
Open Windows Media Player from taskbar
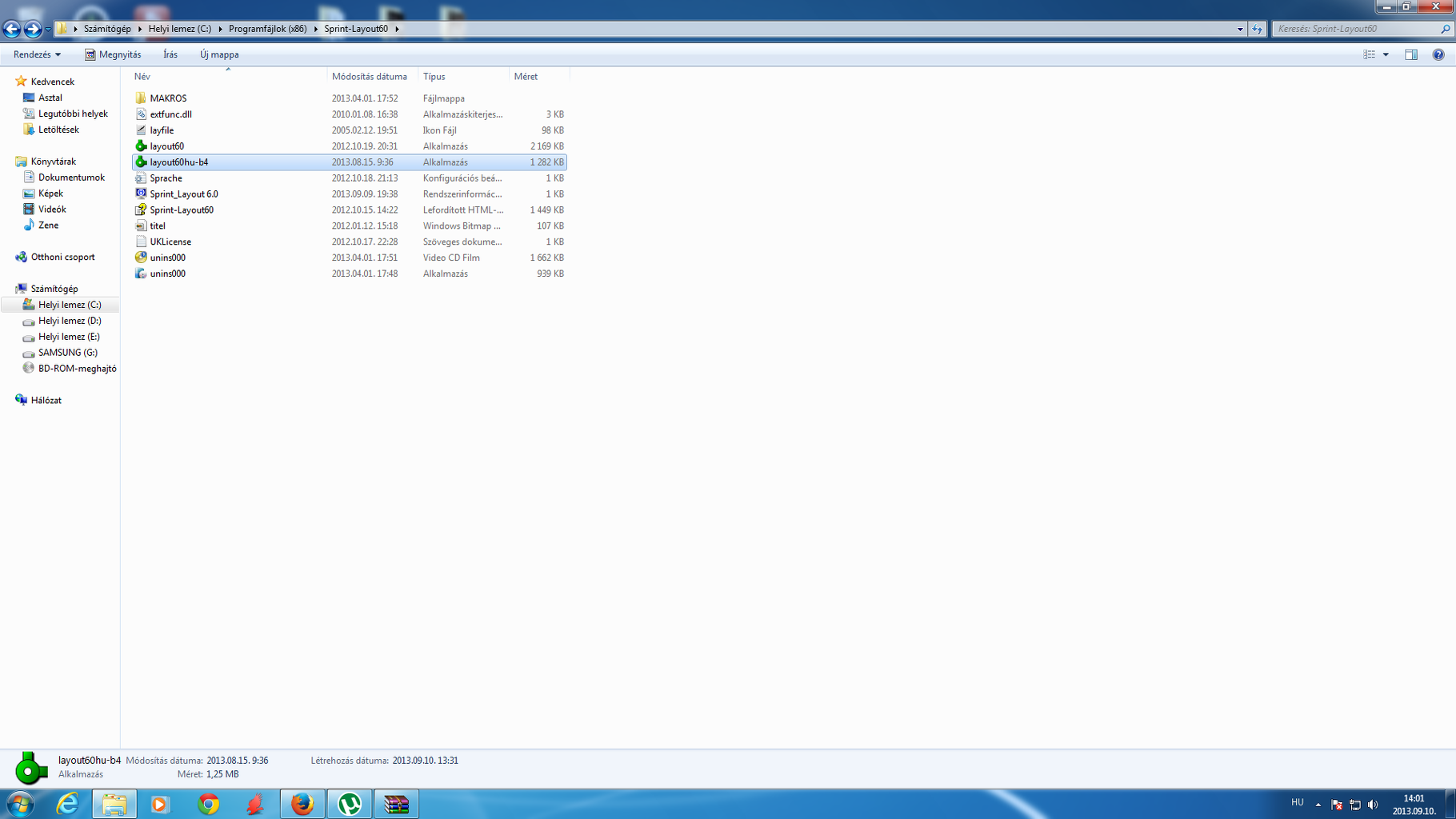[160, 804]
